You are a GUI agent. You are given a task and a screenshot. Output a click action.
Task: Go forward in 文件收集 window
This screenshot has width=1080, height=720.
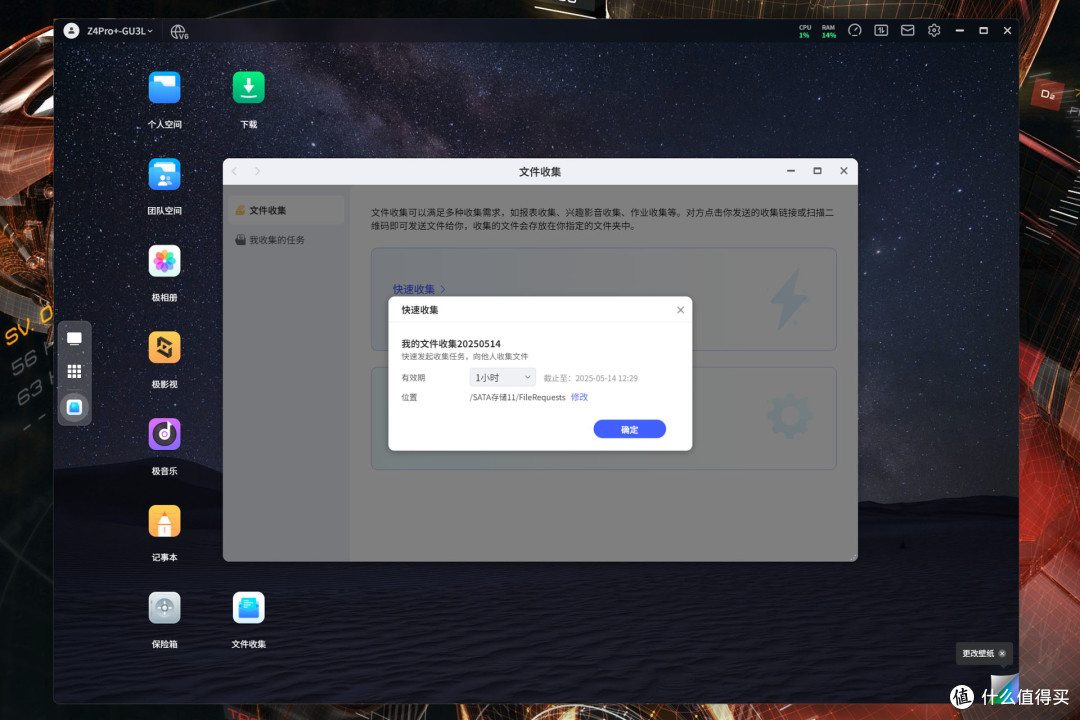(x=257, y=171)
